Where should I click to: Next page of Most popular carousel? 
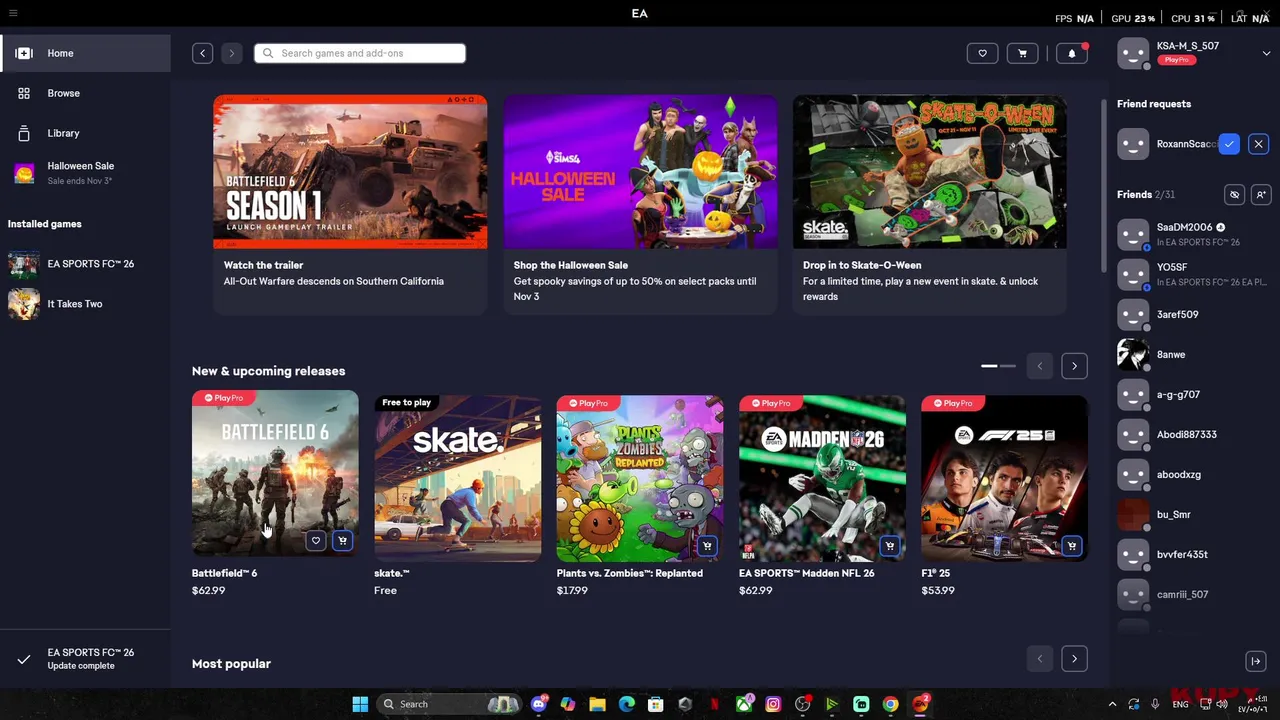(1074, 659)
